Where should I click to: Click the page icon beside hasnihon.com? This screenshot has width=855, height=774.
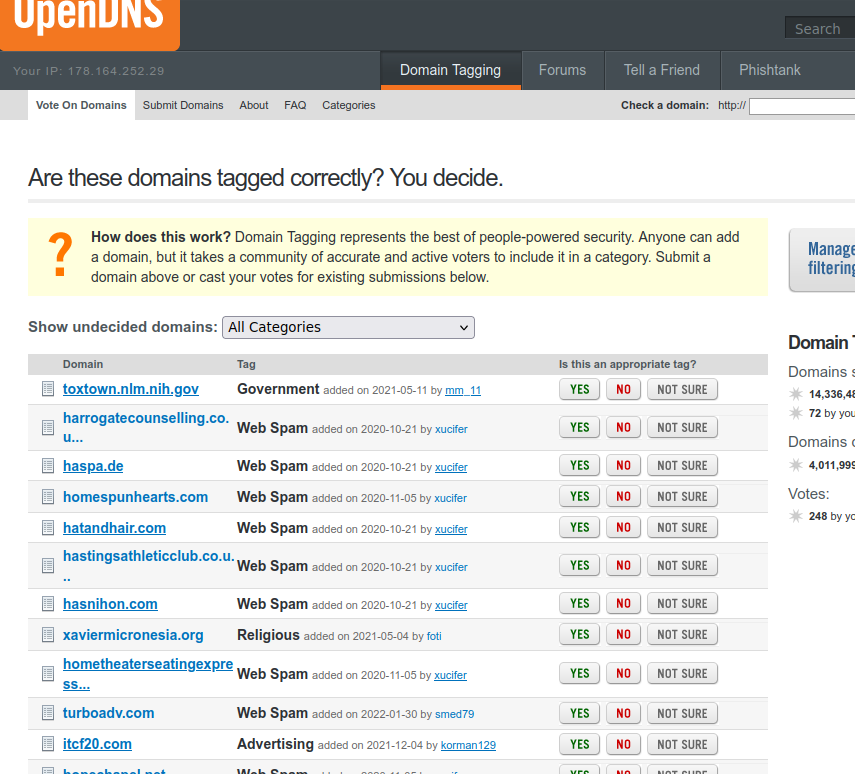pos(47,604)
